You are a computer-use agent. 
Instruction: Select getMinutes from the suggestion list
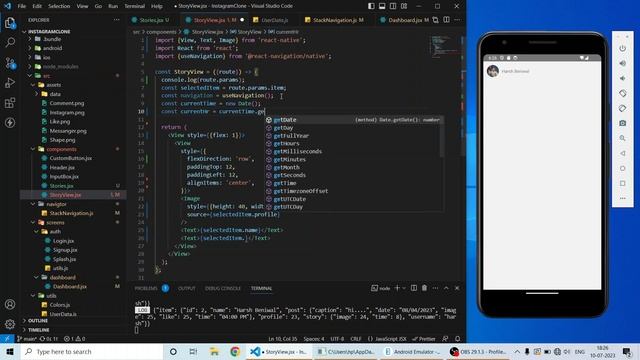pos(289,160)
